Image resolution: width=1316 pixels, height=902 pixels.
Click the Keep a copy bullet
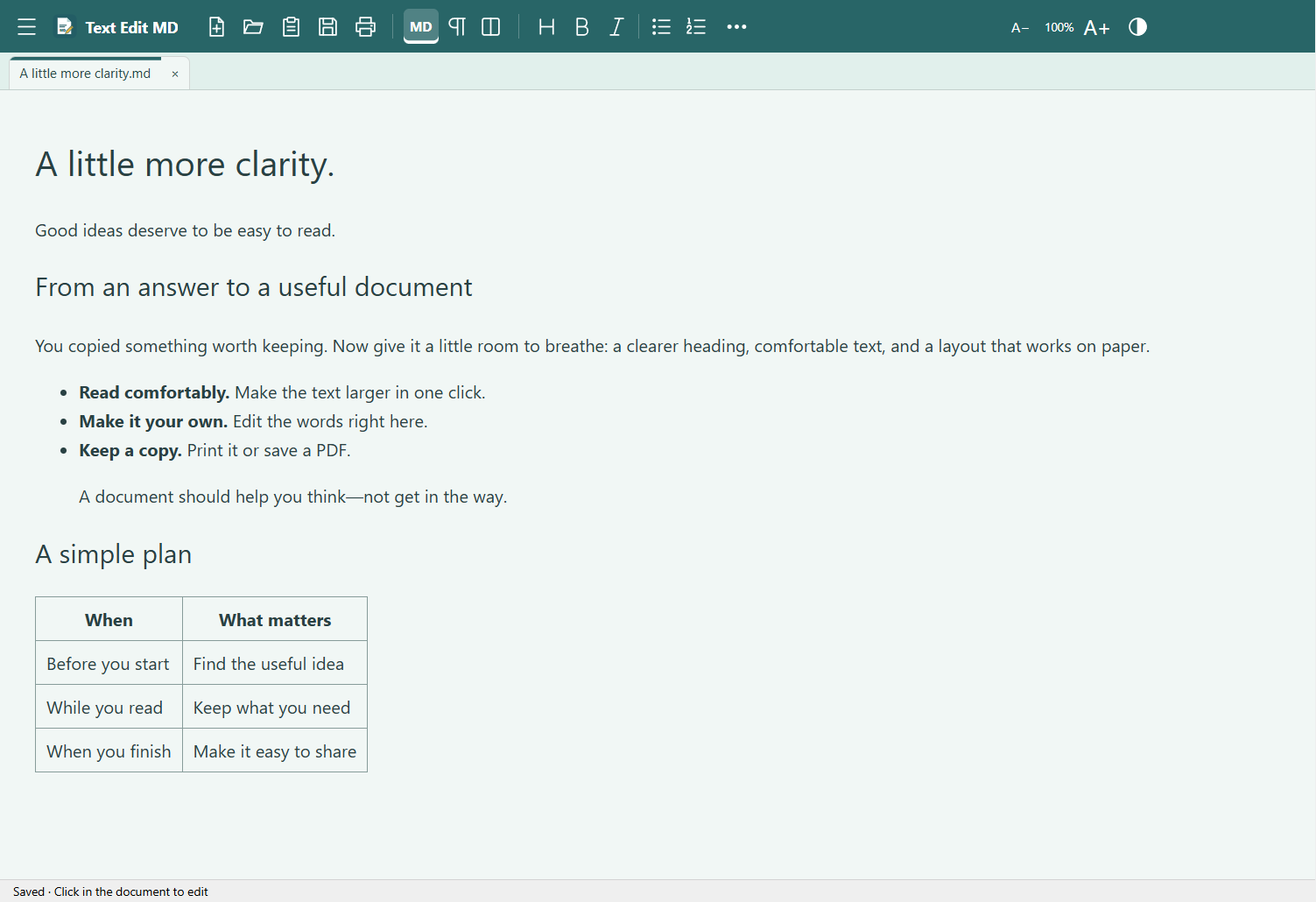point(215,450)
